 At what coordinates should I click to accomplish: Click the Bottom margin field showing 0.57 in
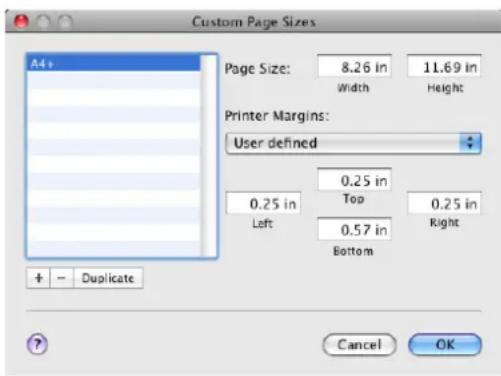click(x=354, y=229)
